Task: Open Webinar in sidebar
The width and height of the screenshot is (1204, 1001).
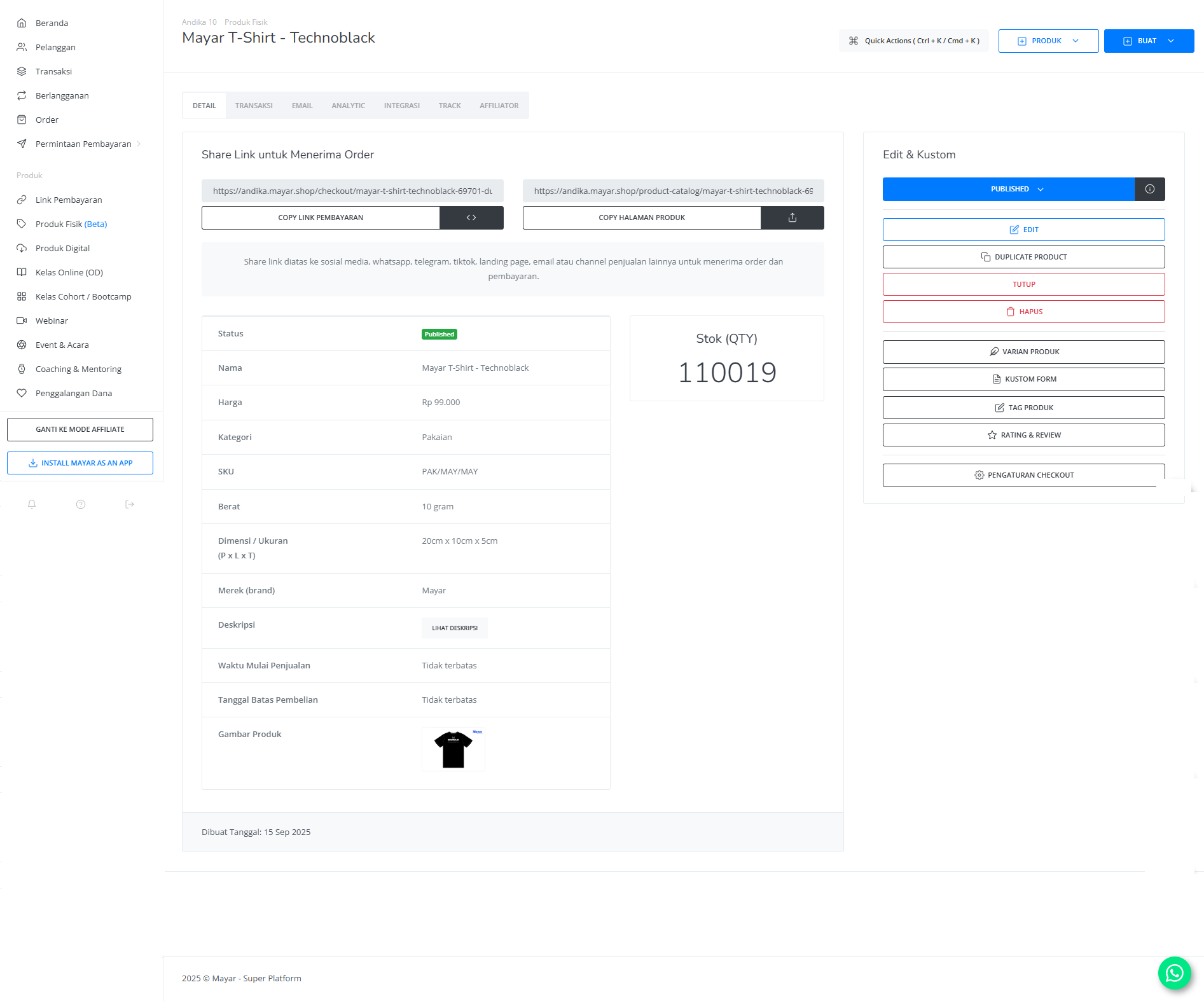Action: pos(52,321)
